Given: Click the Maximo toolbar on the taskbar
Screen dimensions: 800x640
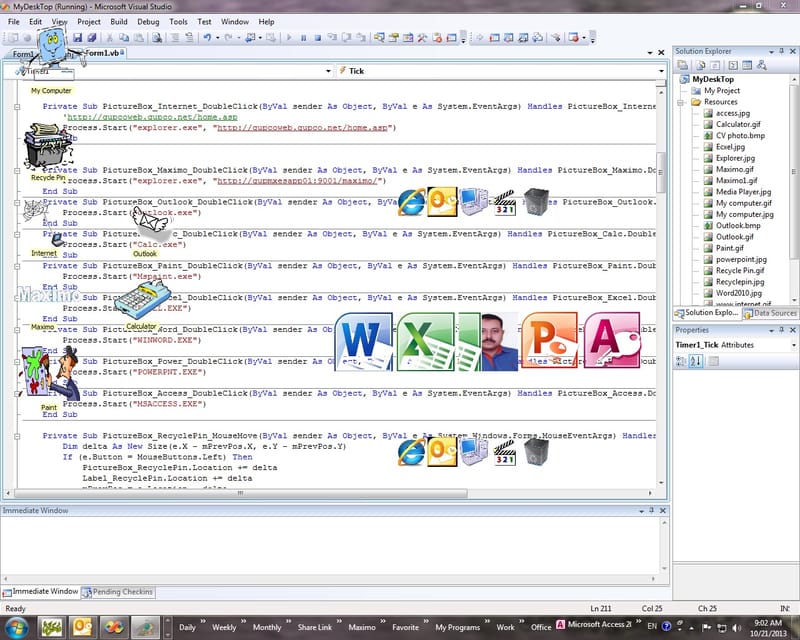Looking at the screenshot, I should click(x=362, y=627).
